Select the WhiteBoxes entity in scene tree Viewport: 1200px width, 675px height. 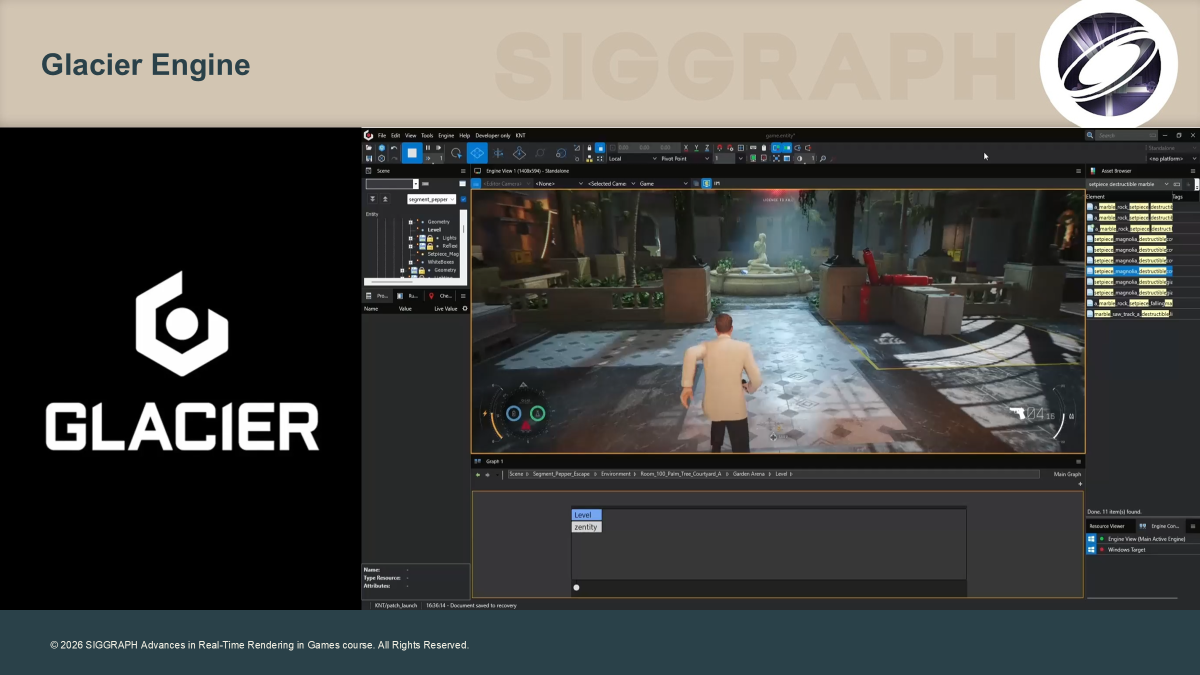[x=441, y=262]
